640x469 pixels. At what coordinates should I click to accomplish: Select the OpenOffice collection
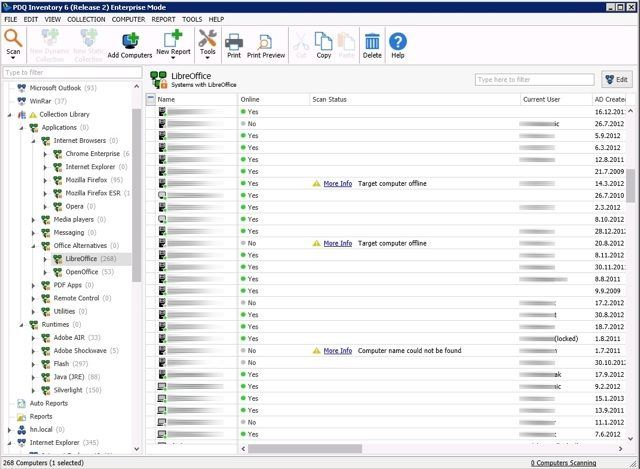click(x=83, y=271)
